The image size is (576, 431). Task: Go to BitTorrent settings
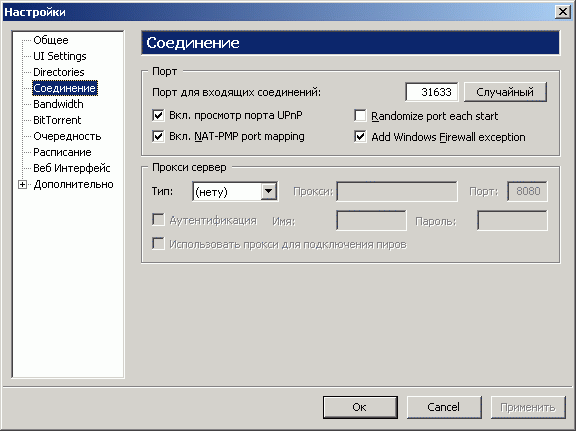(57, 120)
